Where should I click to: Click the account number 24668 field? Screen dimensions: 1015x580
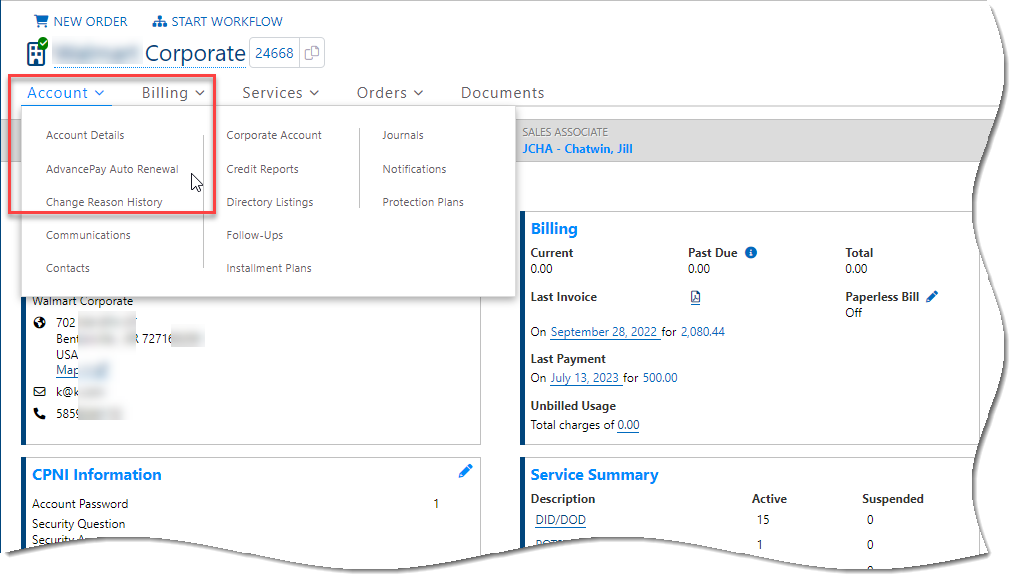(273, 53)
